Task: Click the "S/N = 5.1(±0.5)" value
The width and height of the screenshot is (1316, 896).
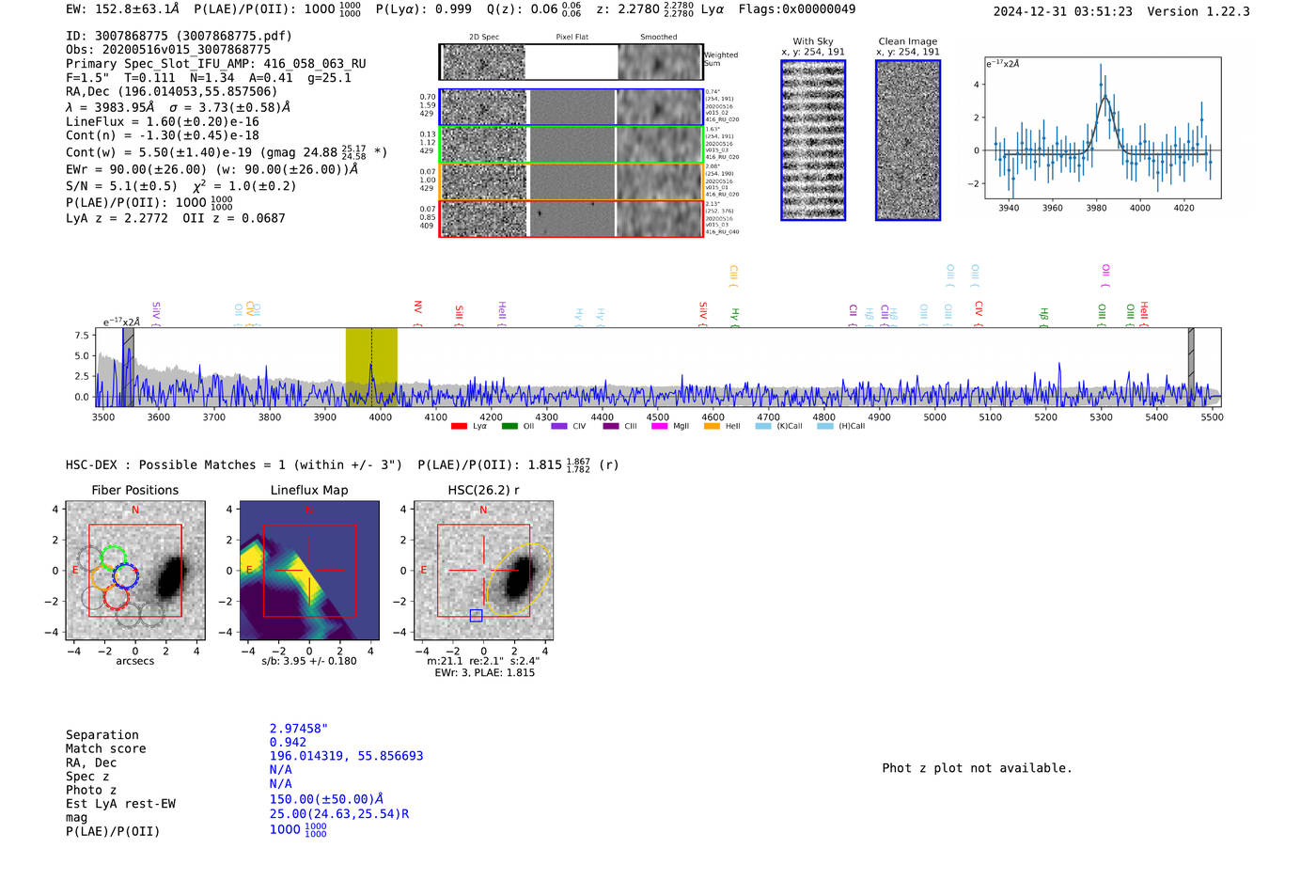Action: (x=121, y=186)
